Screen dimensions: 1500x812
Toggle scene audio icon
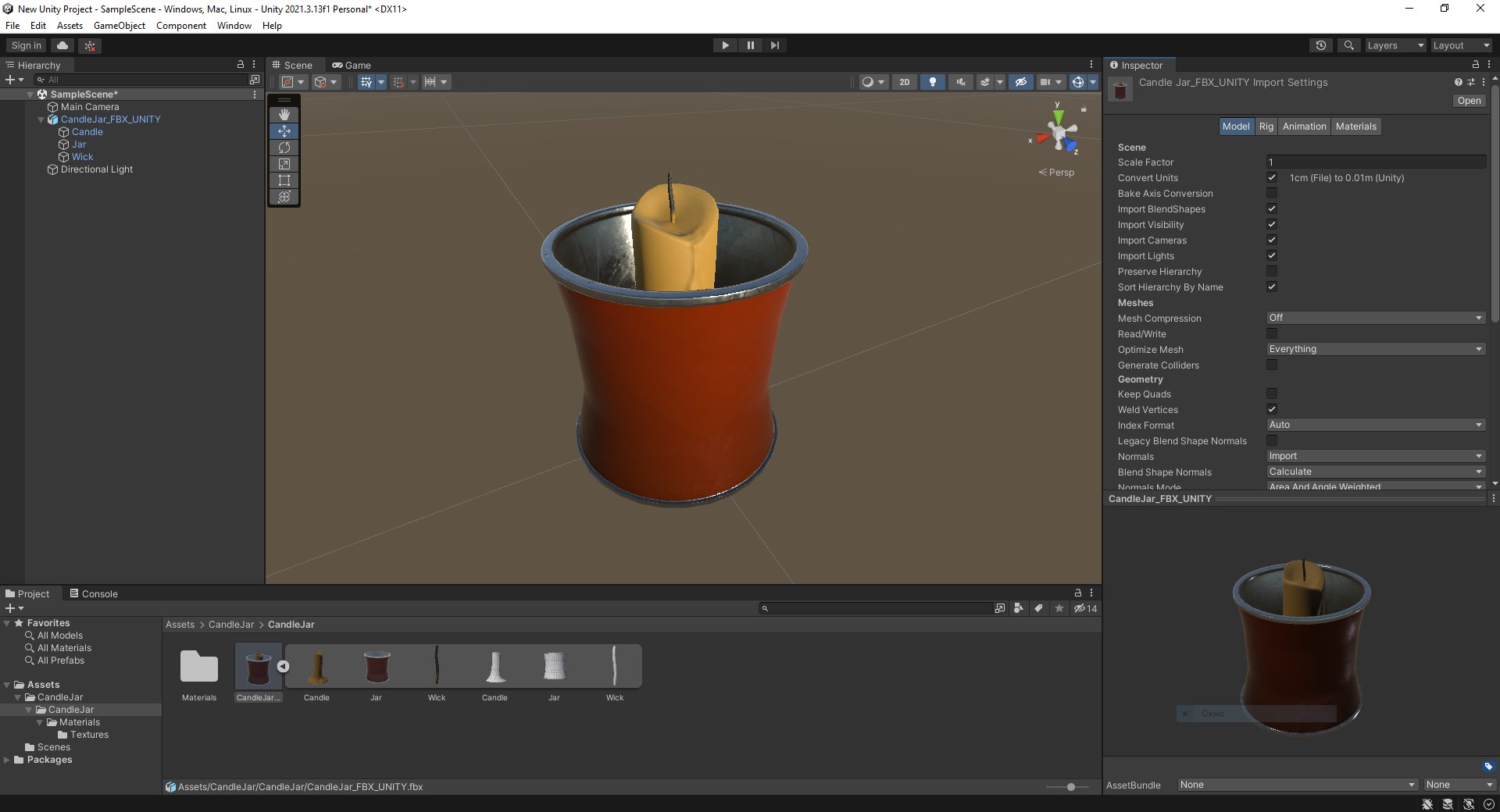coord(960,82)
